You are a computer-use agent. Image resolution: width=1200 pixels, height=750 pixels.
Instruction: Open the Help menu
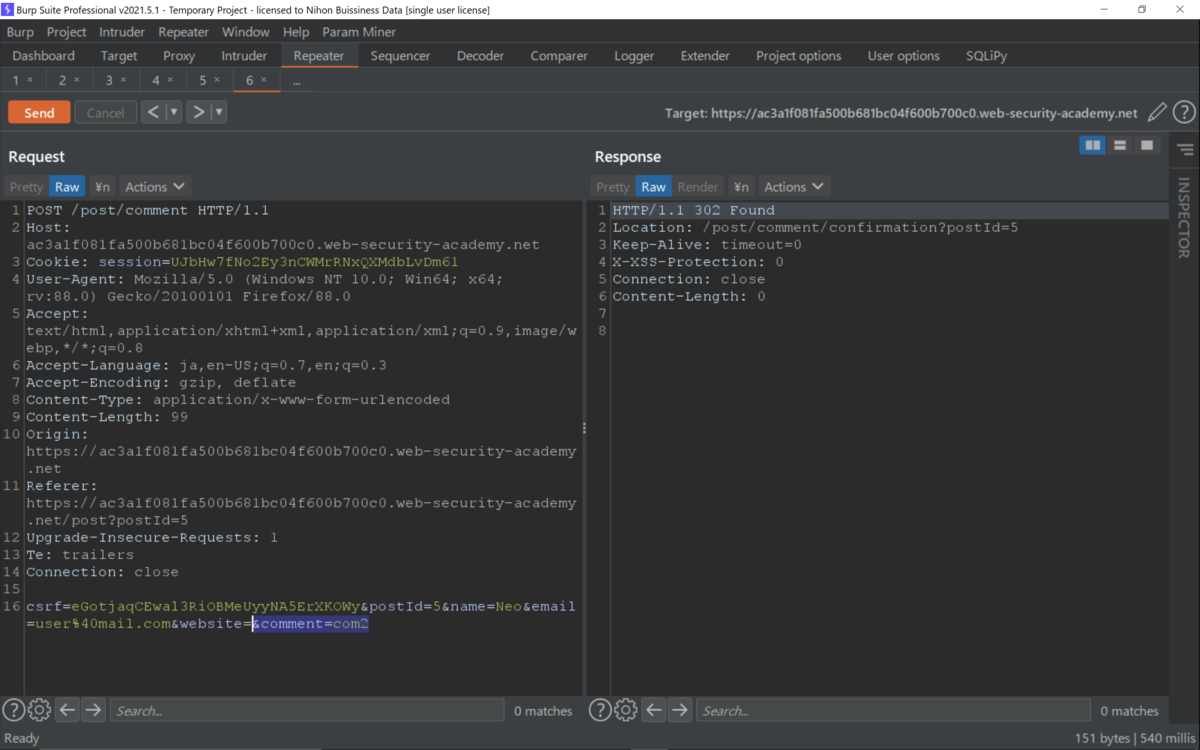click(296, 32)
